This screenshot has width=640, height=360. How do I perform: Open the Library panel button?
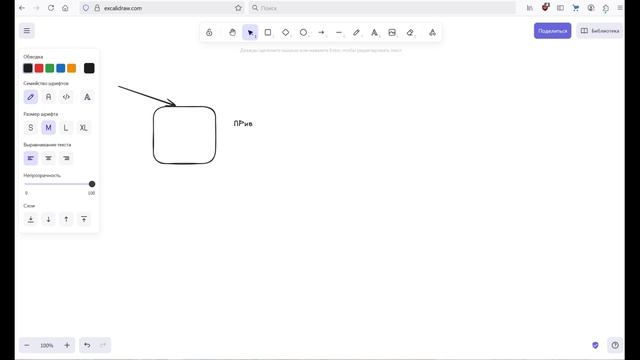(600, 31)
